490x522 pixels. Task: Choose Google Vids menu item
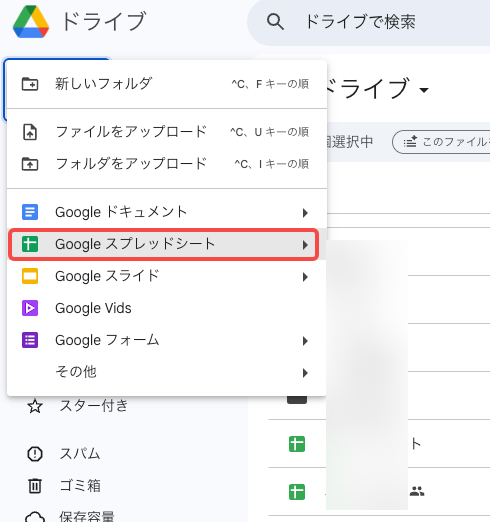coord(167,308)
